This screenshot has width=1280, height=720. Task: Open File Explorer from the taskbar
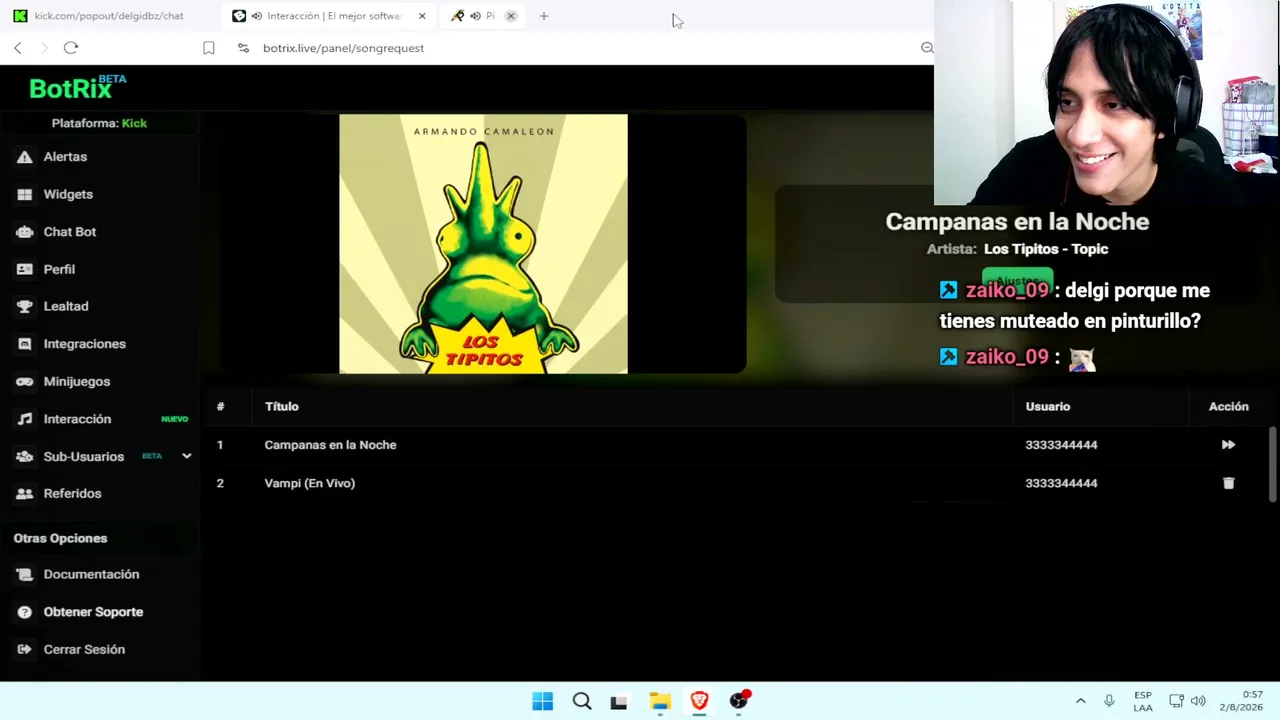pyautogui.click(x=660, y=701)
